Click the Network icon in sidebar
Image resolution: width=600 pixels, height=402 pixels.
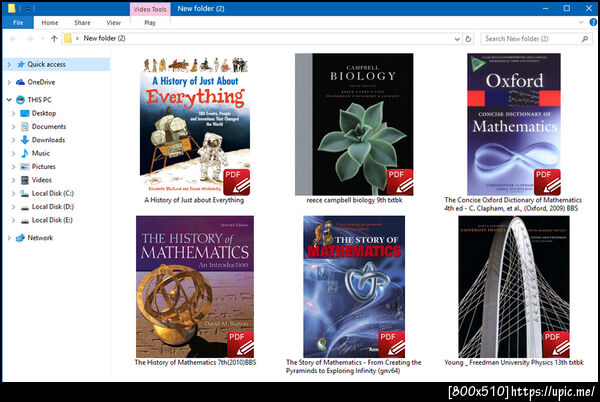20,238
